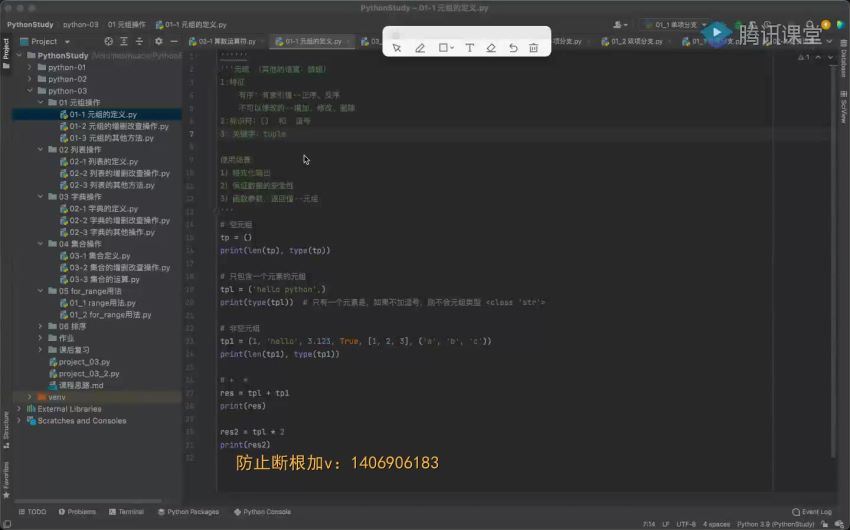850x530 pixels.
Task: Open the Python Packages tool window
Action: (x=189, y=512)
